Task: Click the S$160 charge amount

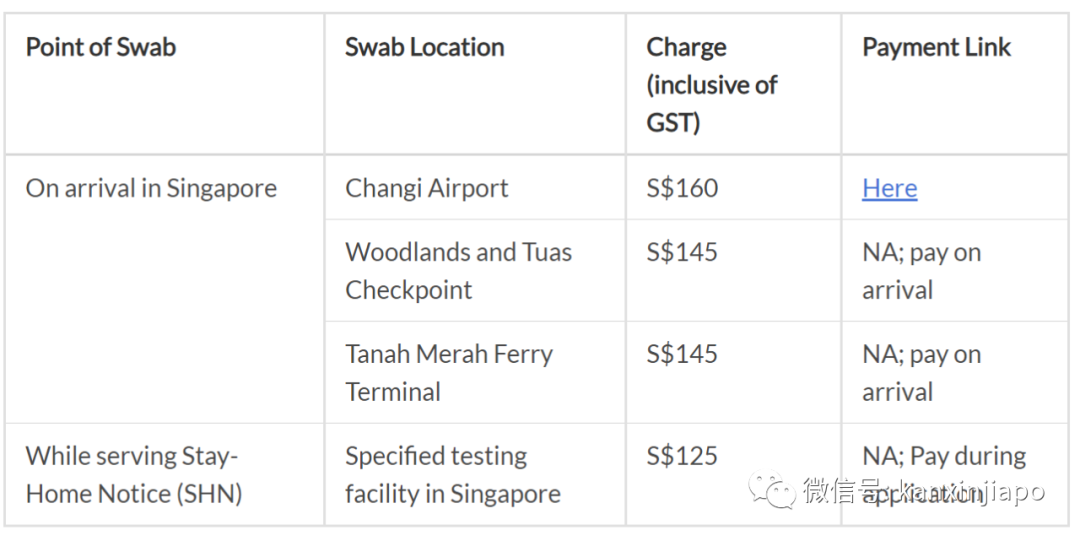Action: coord(682,188)
